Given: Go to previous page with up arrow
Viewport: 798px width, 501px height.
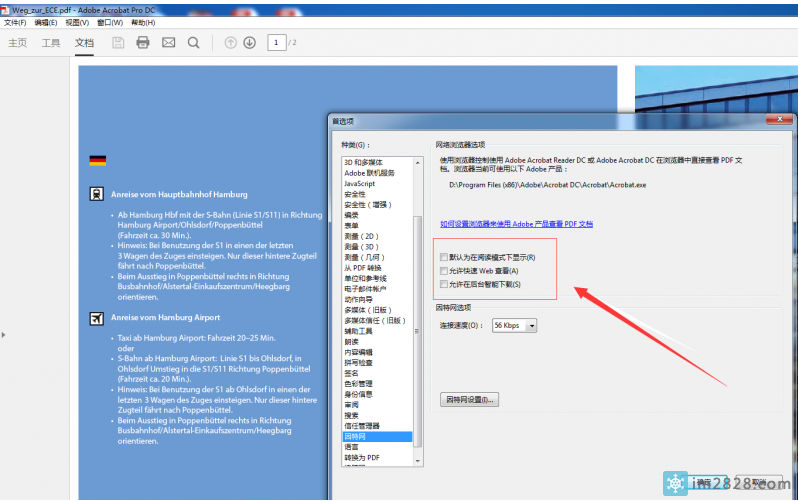Looking at the screenshot, I should point(231,43).
